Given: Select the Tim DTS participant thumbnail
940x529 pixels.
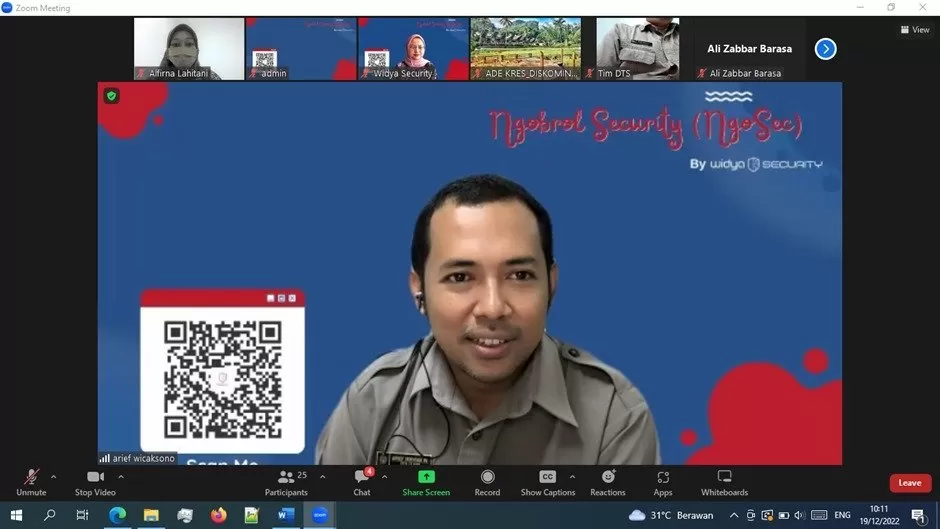Looking at the screenshot, I should 638,49.
